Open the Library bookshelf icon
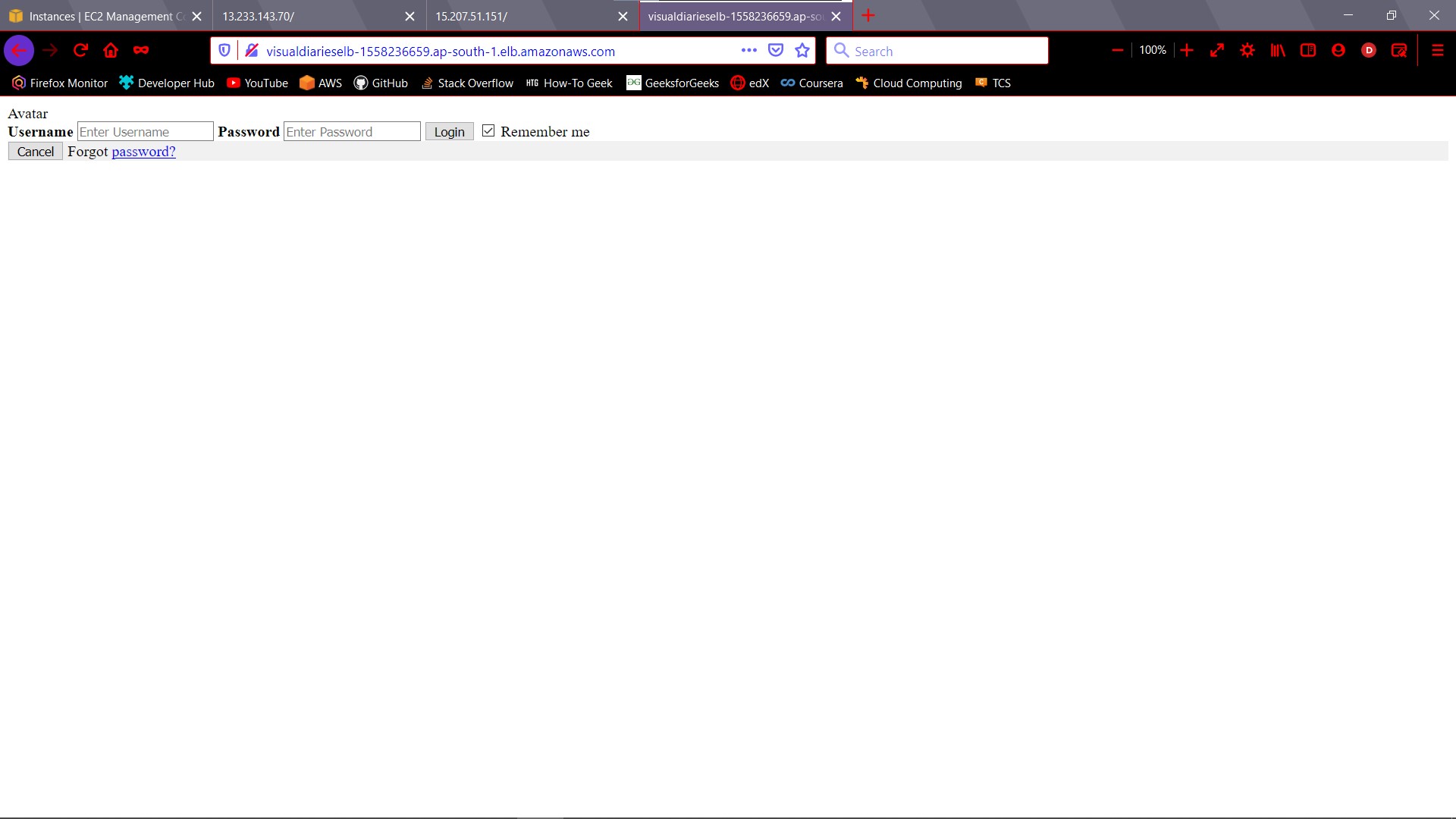This screenshot has width=1456, height=819. (1278, 51)
